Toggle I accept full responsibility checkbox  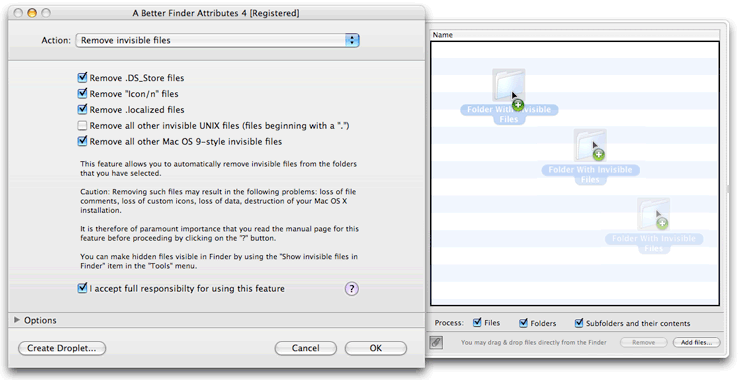tap(83, 288)
